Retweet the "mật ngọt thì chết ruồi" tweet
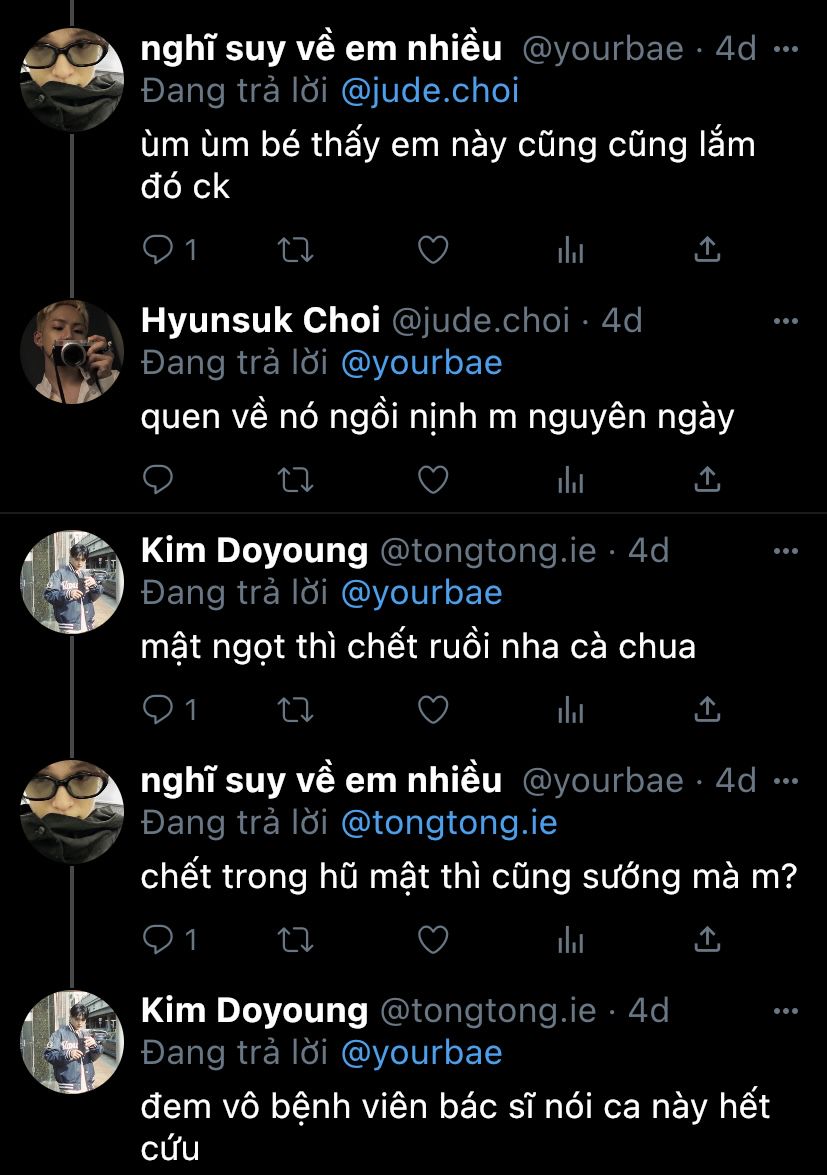This screenshot has height=1175, width=827. coord(295,710)
